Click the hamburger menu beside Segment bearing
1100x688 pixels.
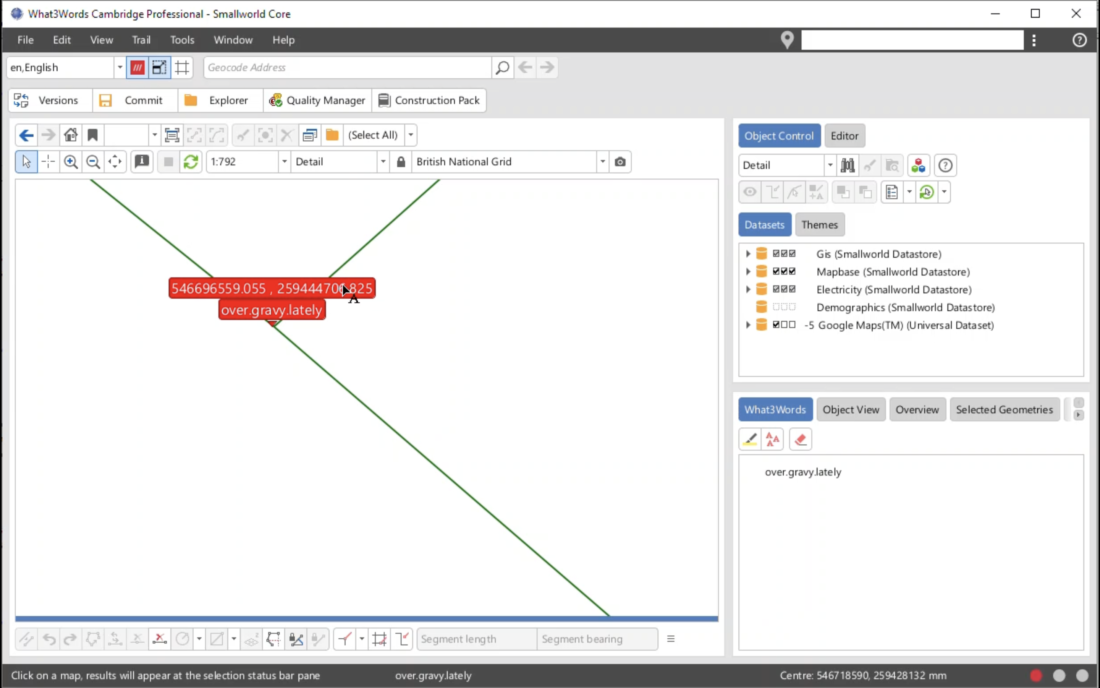671,639
